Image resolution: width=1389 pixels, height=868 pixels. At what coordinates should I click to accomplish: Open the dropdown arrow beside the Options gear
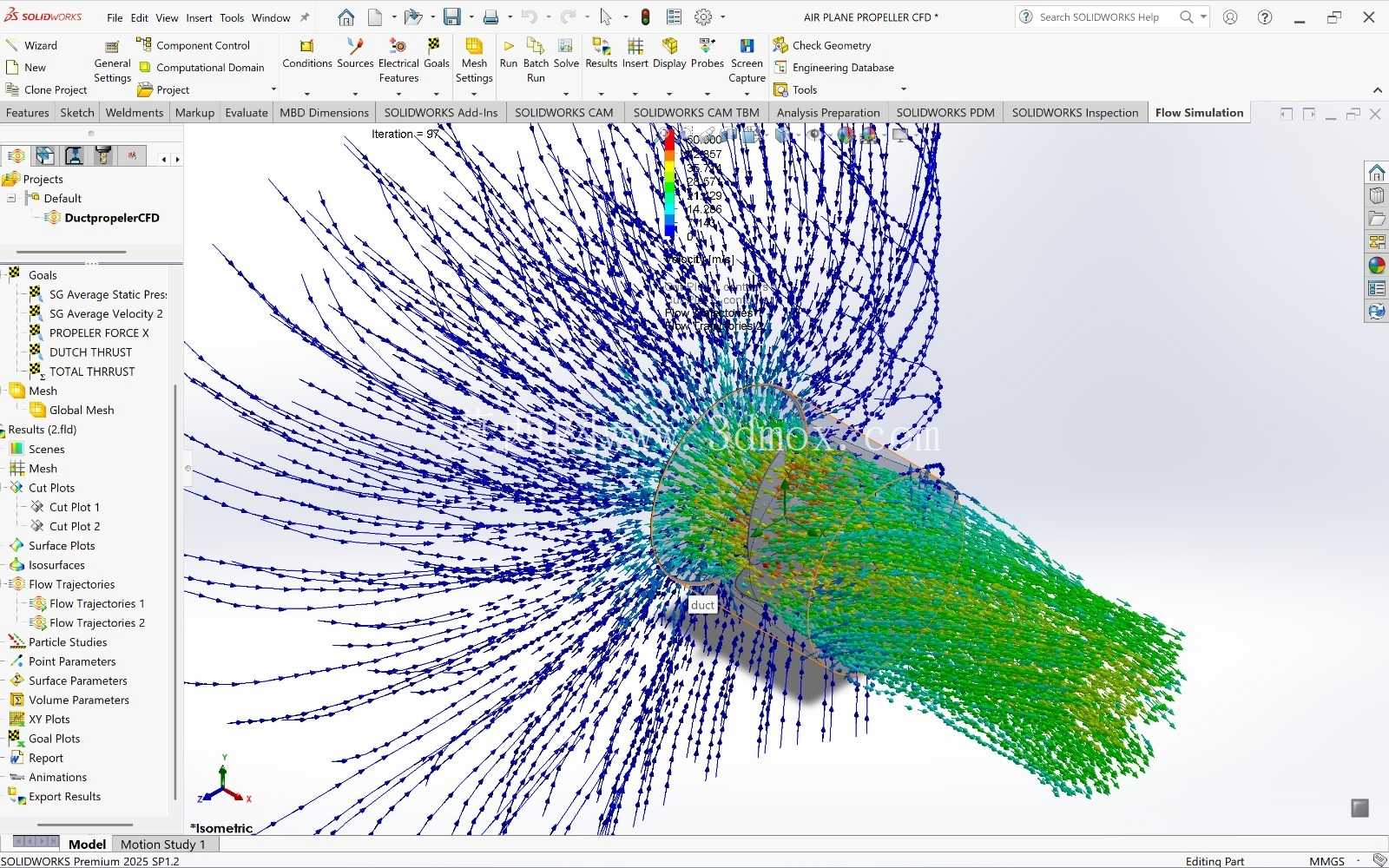click(722, 17)
